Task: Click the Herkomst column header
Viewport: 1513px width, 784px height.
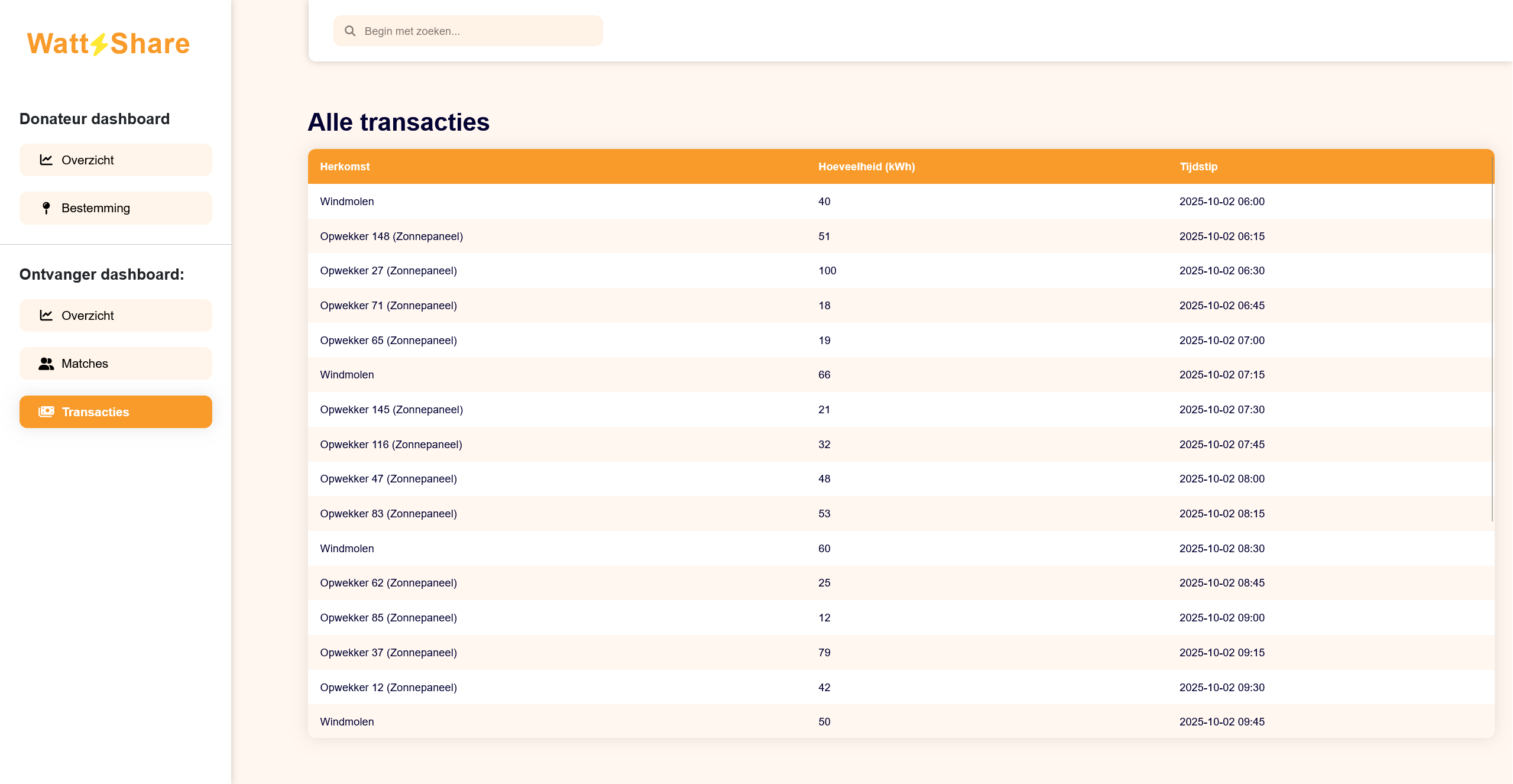Action: click(345, 167)
